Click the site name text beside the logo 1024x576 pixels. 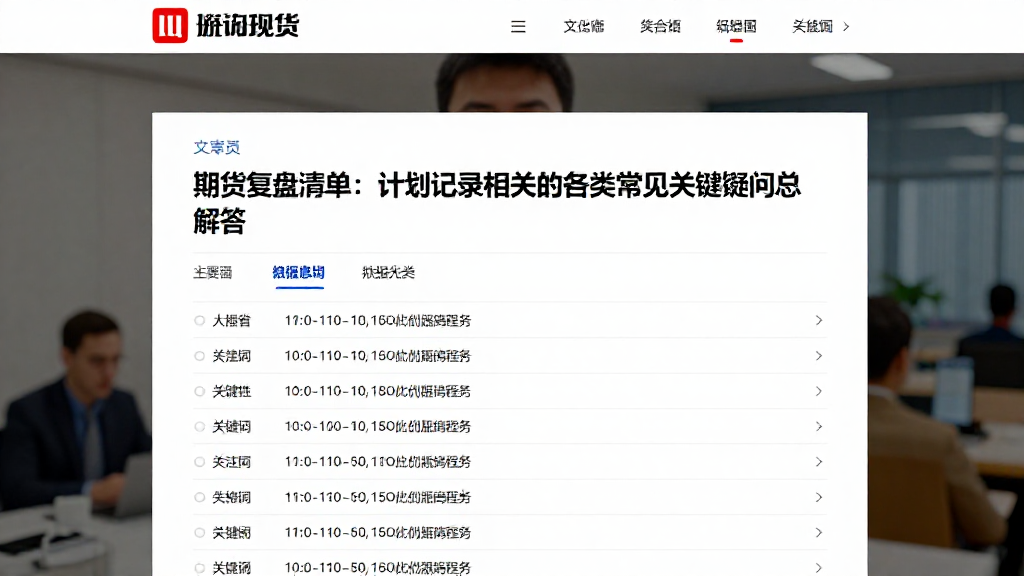248,26
